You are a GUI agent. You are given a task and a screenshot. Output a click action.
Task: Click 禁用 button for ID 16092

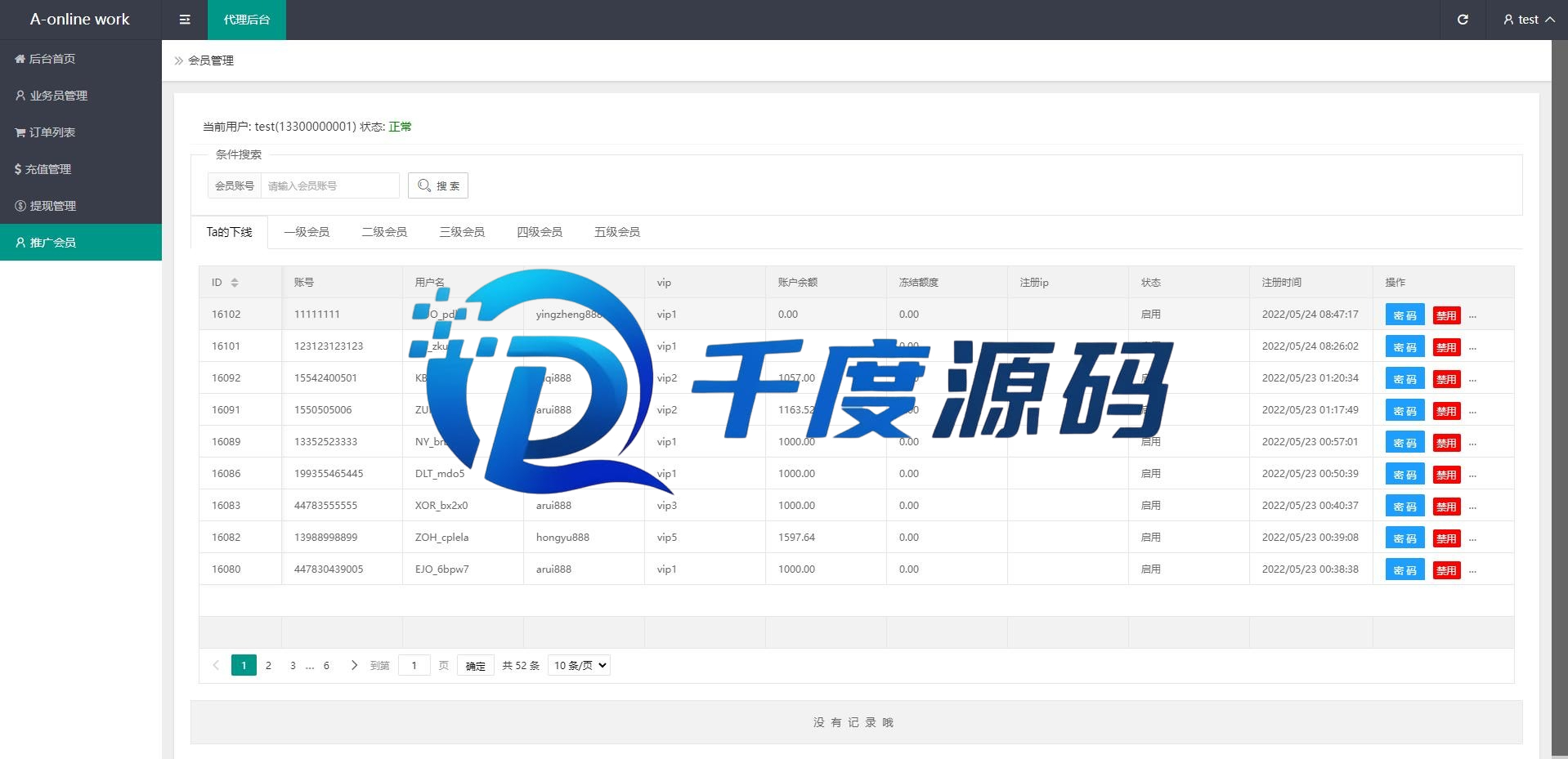coord(1446,379)
